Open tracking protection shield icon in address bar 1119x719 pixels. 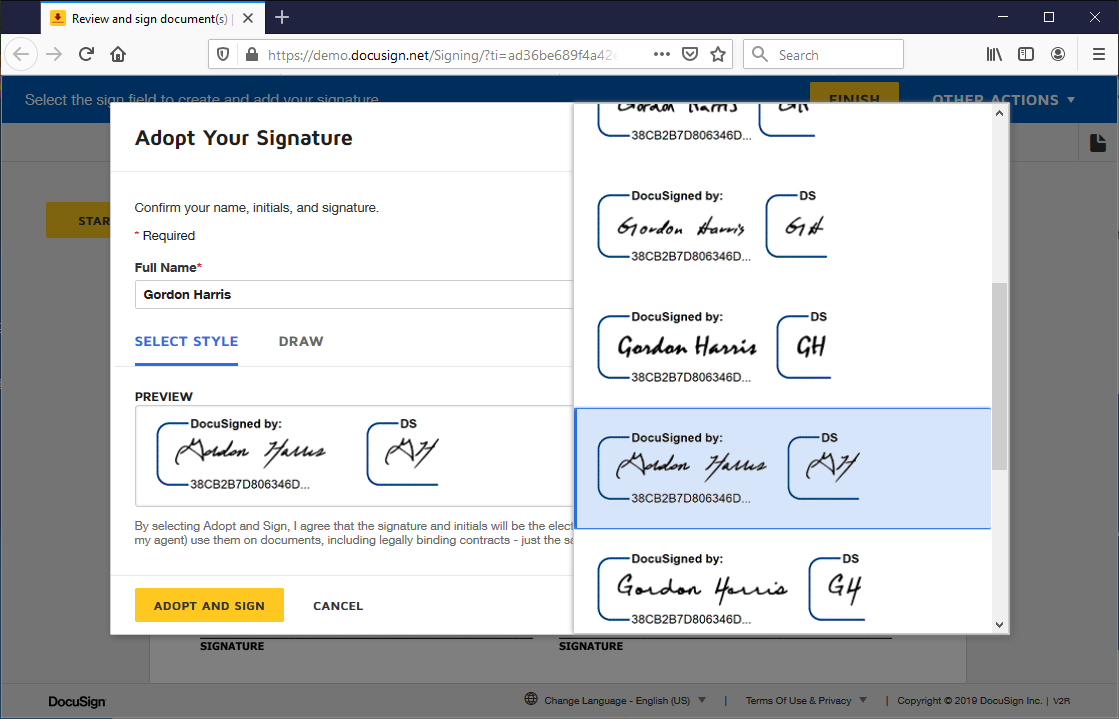pos(223,54)
